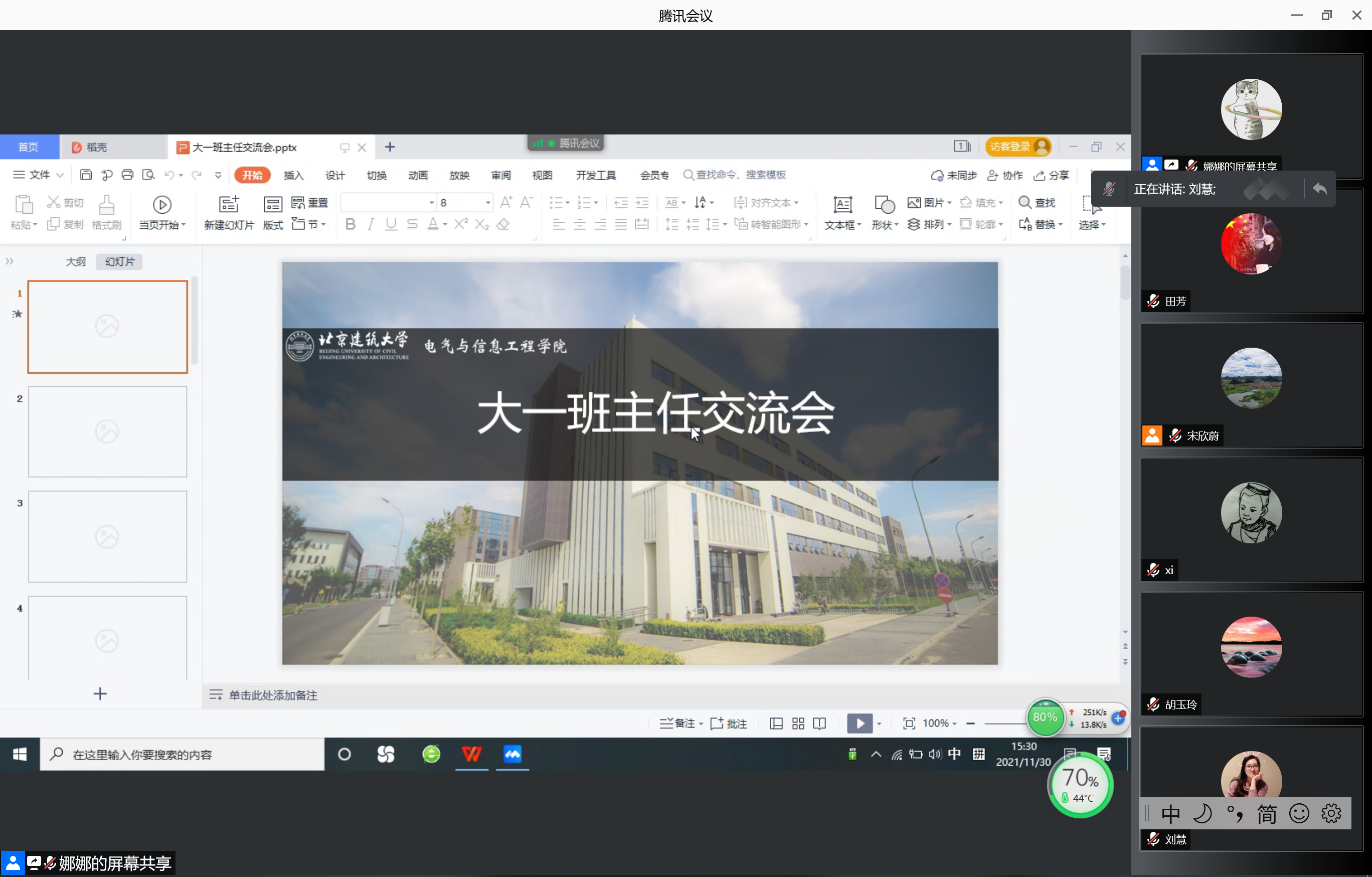The image size is (1372, 877).
Task: Click the Format Painter (格式刷) icon
Action: click(106, 205)
